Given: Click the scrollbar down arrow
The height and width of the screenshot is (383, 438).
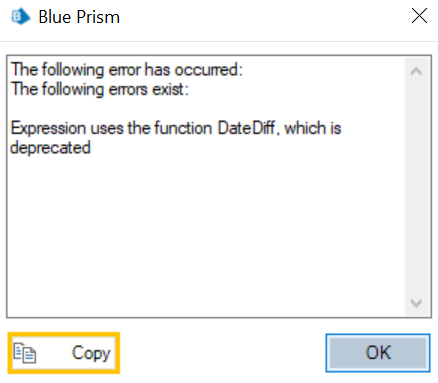Looking at the screenshot, I should 416,303.
